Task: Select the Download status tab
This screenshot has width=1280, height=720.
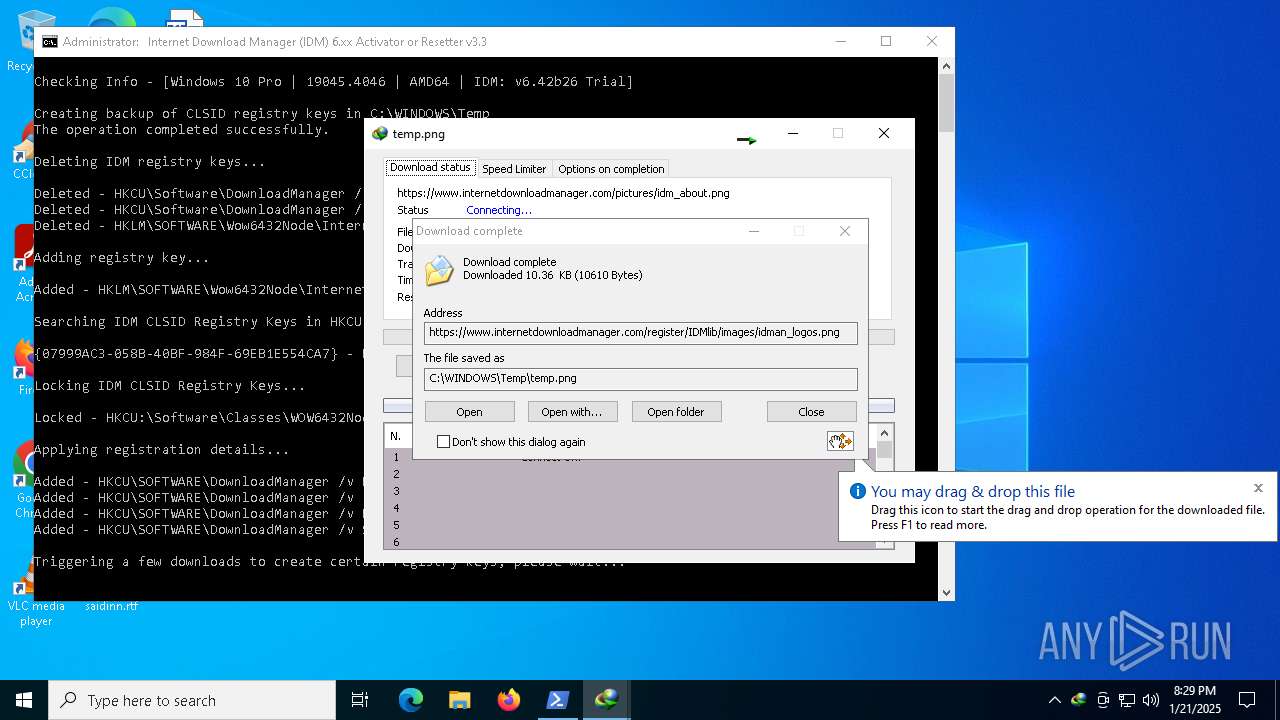Action: click(x=430, y=168)
